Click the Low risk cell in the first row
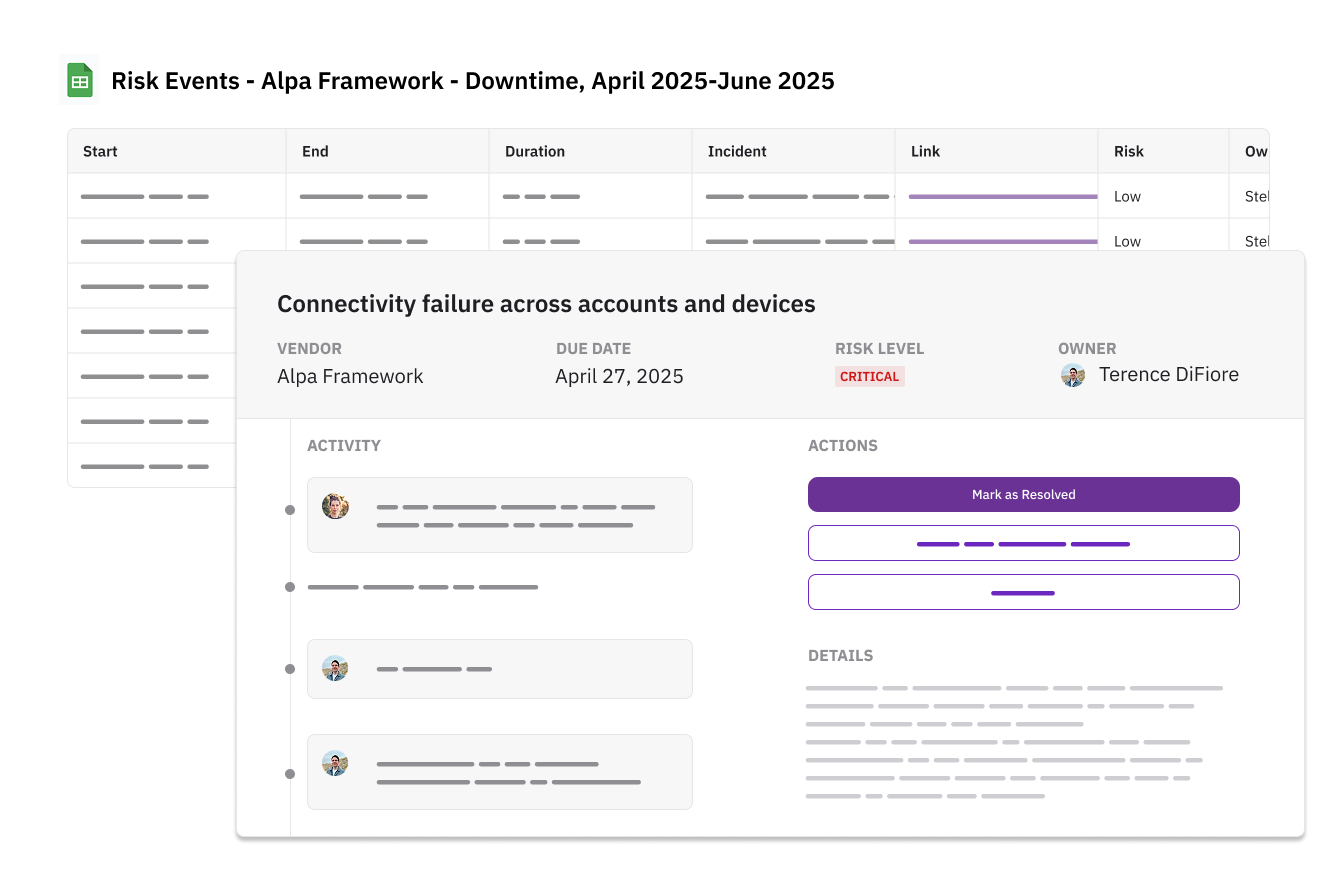This screenshot has width=1337, height=869. pyautogui.click(x=1127, y=197)
